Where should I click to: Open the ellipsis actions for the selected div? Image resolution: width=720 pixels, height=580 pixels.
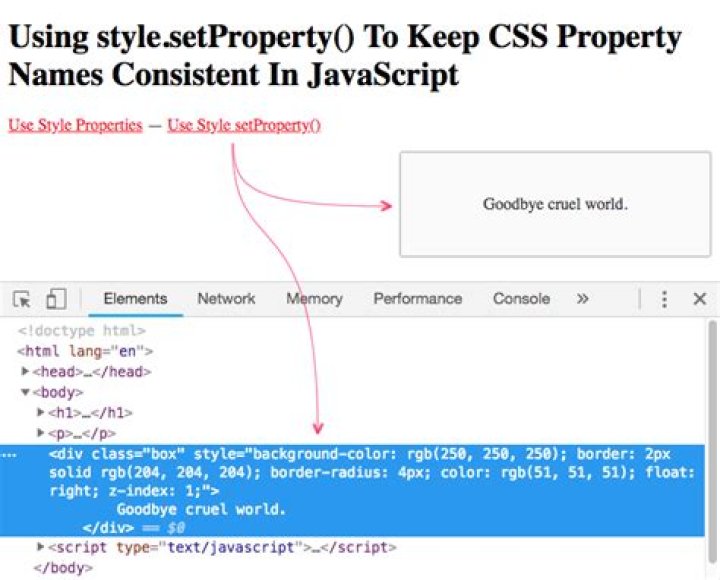click(x=9, y=455)
